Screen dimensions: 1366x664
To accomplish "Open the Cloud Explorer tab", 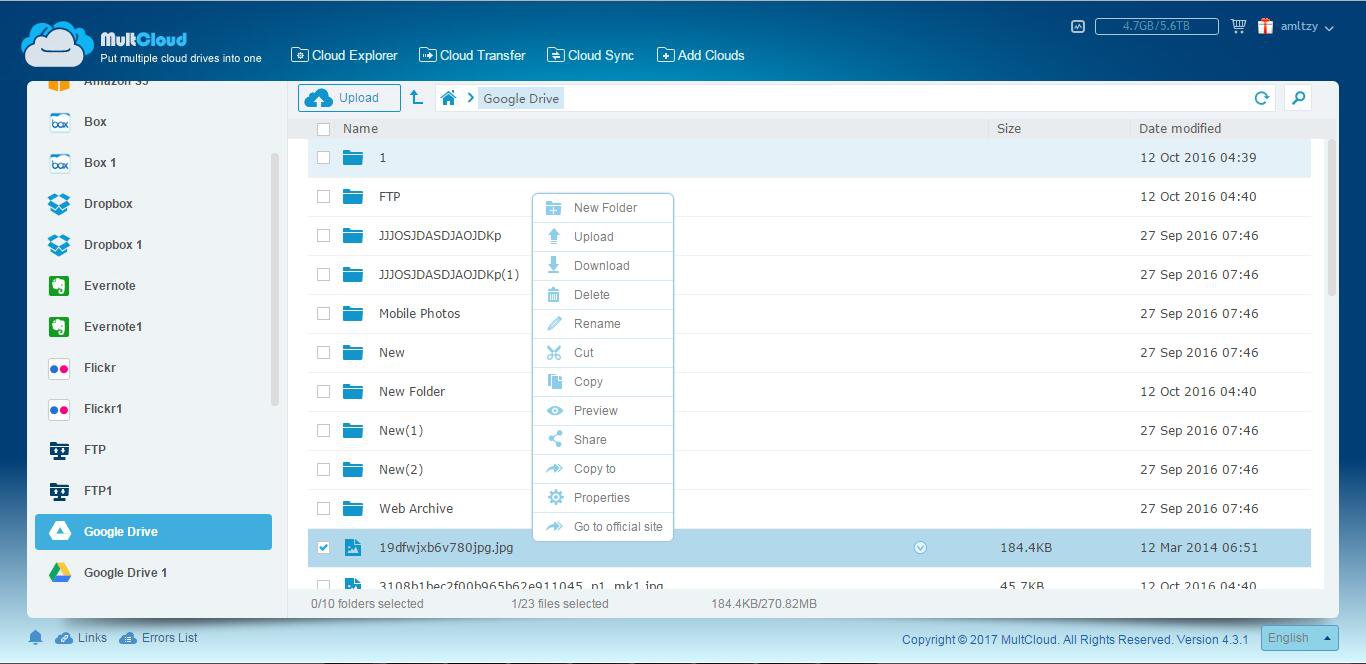I will 344,55.
